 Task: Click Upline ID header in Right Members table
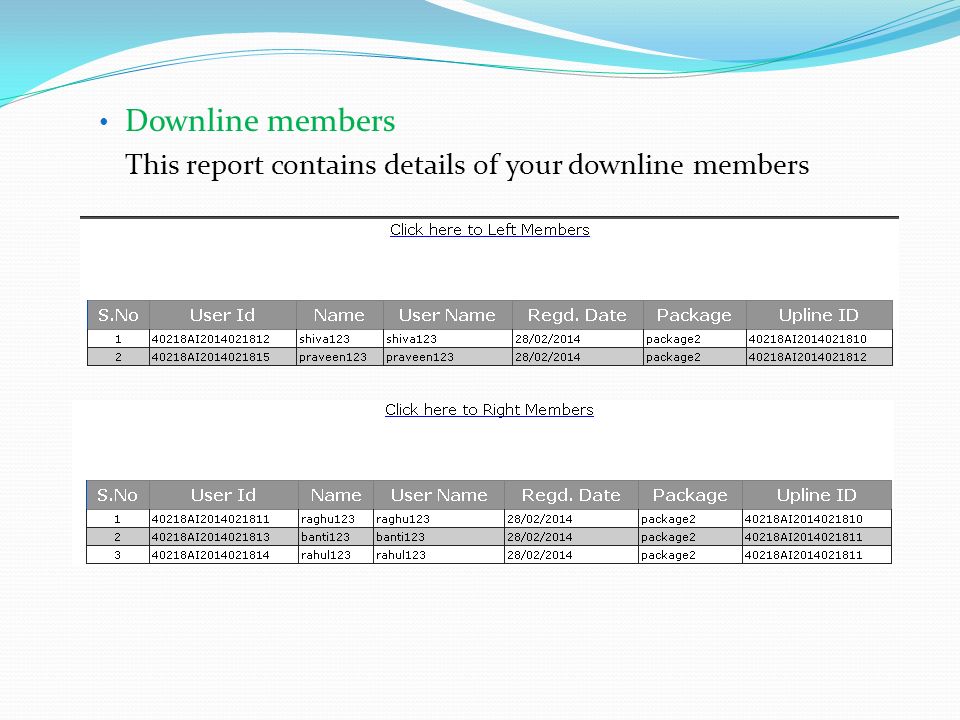click(817, 495)
